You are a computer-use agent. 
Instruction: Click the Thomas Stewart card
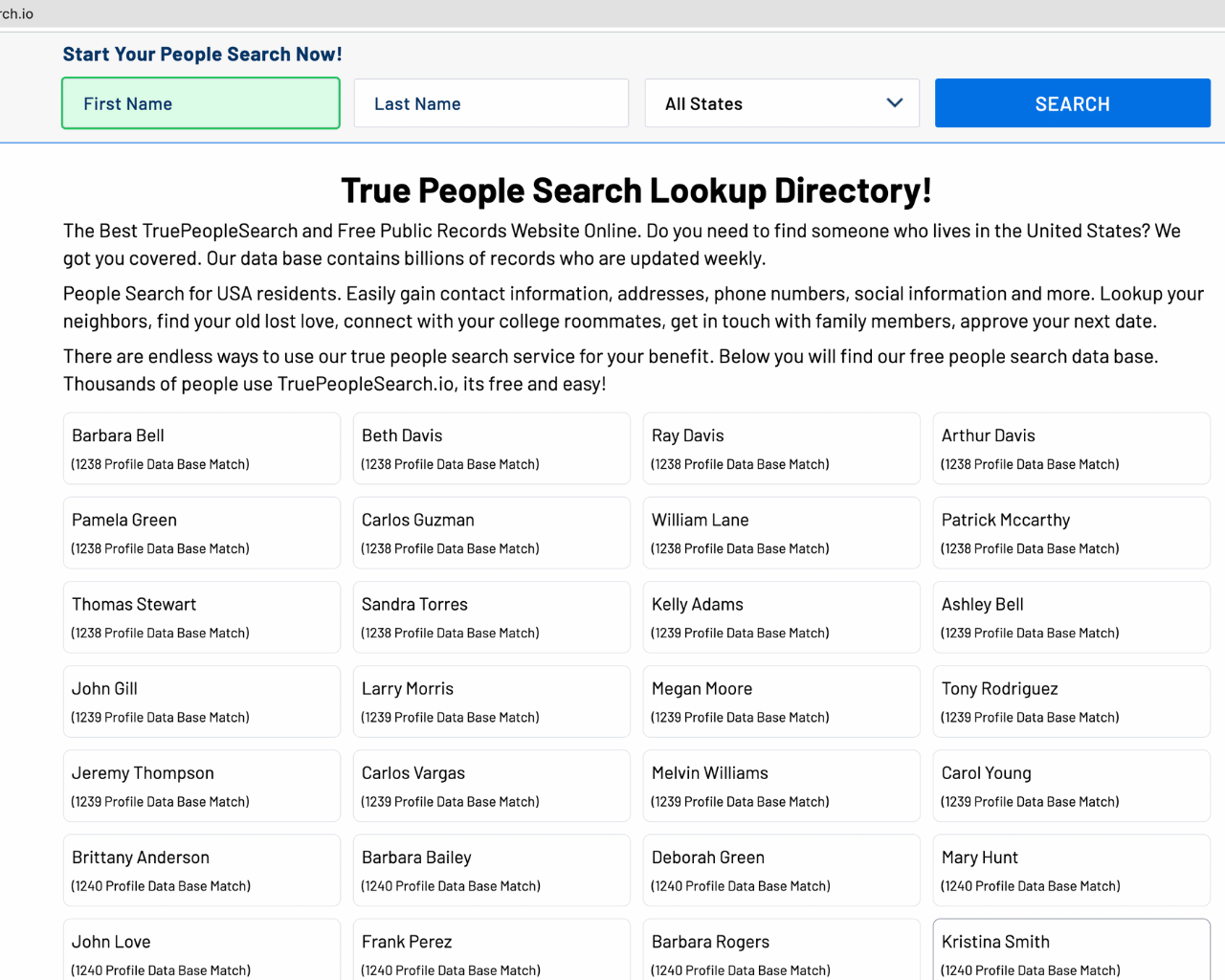(201, 616)
